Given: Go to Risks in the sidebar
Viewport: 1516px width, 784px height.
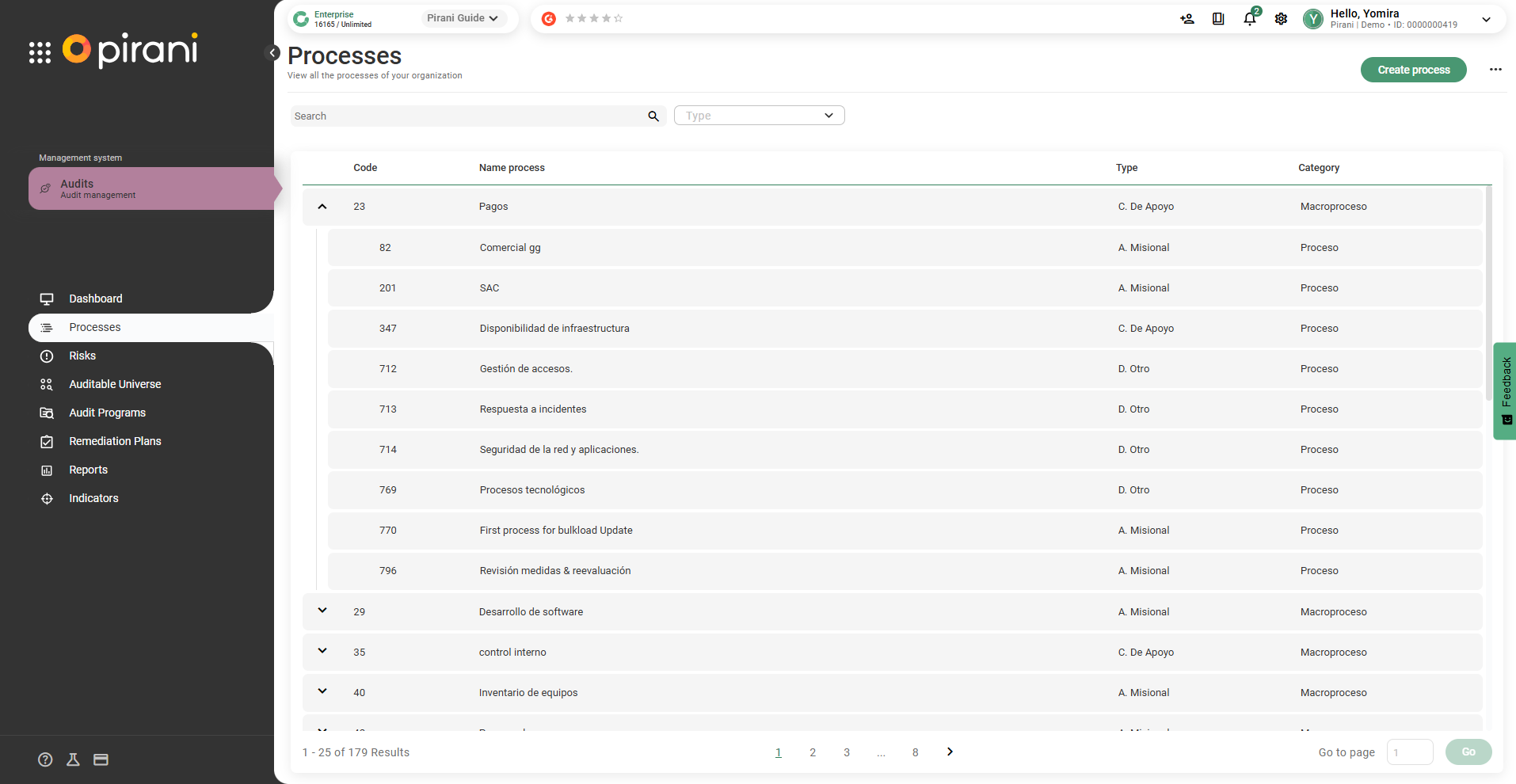Looking at the screenshot, I should click(82, 356).
